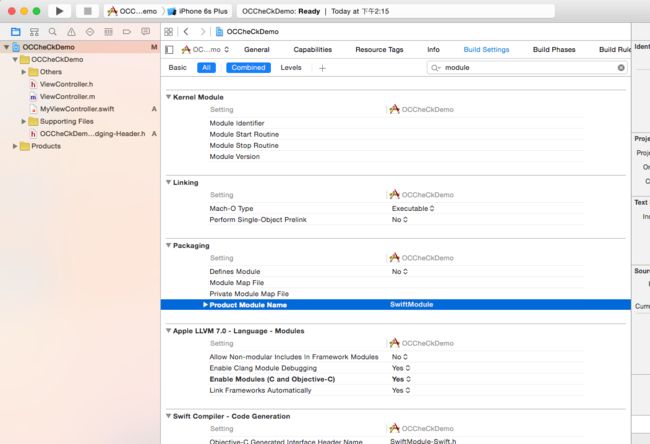Go back in editor history
Image resolution: width=650 pixels, height=444 pixels.
(186, 32)
